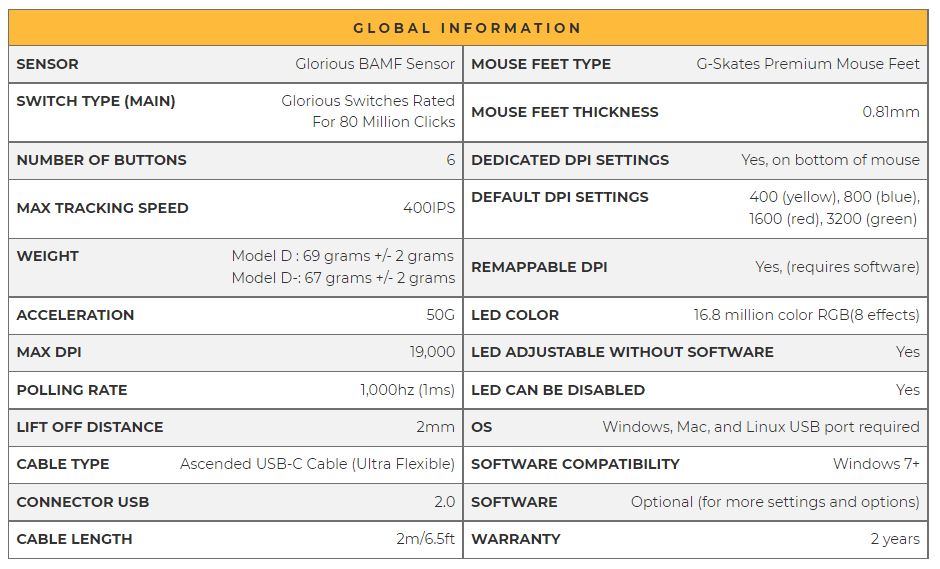The width and height of the screenshot is (940, 569).
Task: Select the ACCELERATION label
Action: tap(75, 315)
